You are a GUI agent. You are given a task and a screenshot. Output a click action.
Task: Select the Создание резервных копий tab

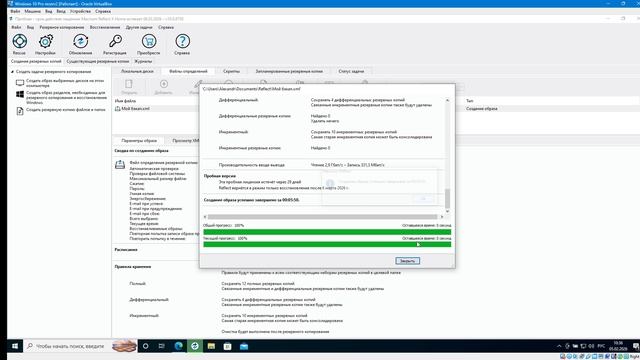pos(36,61)
